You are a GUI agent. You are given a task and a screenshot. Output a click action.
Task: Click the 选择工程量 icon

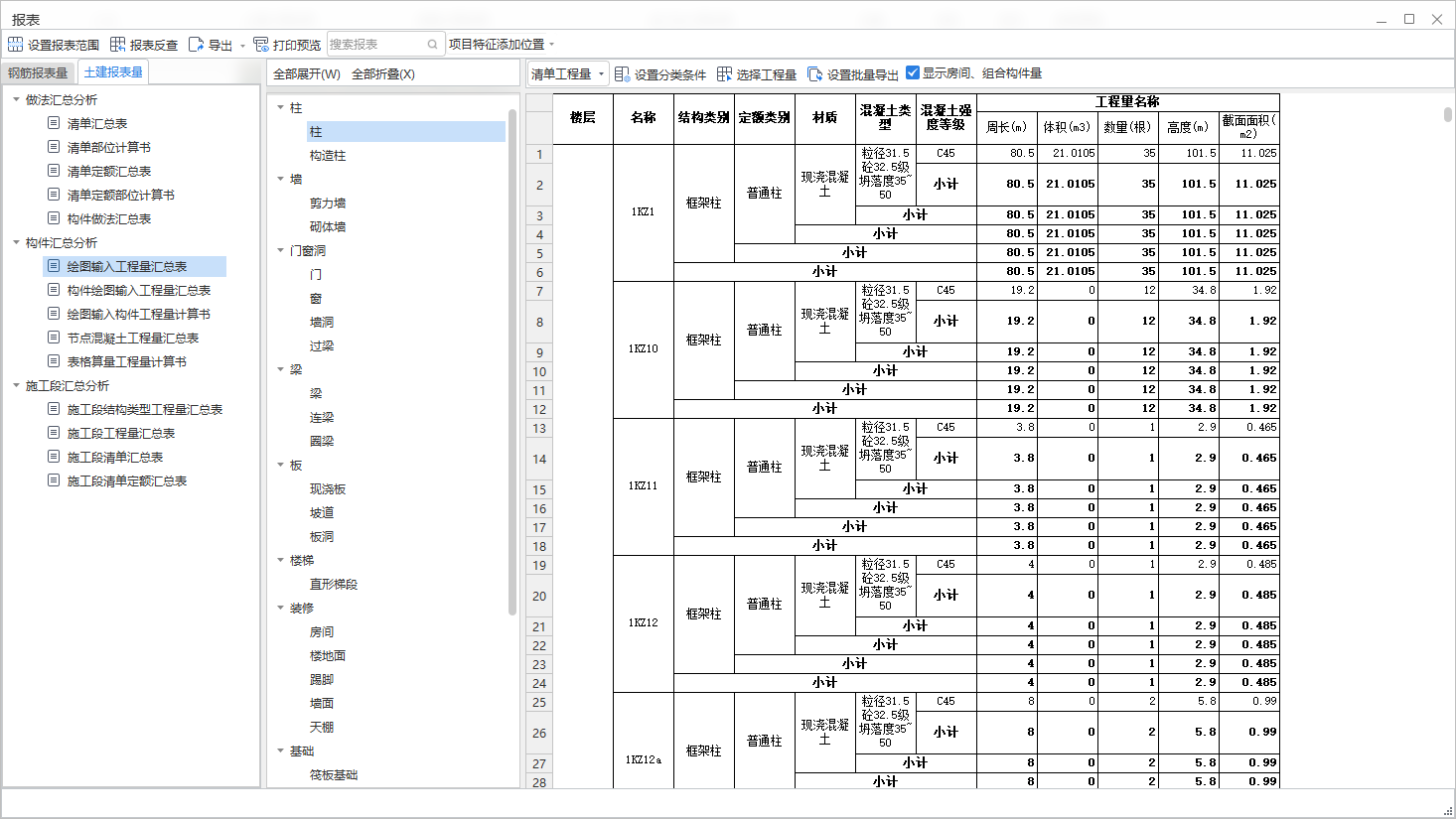(x=724, y=74)
